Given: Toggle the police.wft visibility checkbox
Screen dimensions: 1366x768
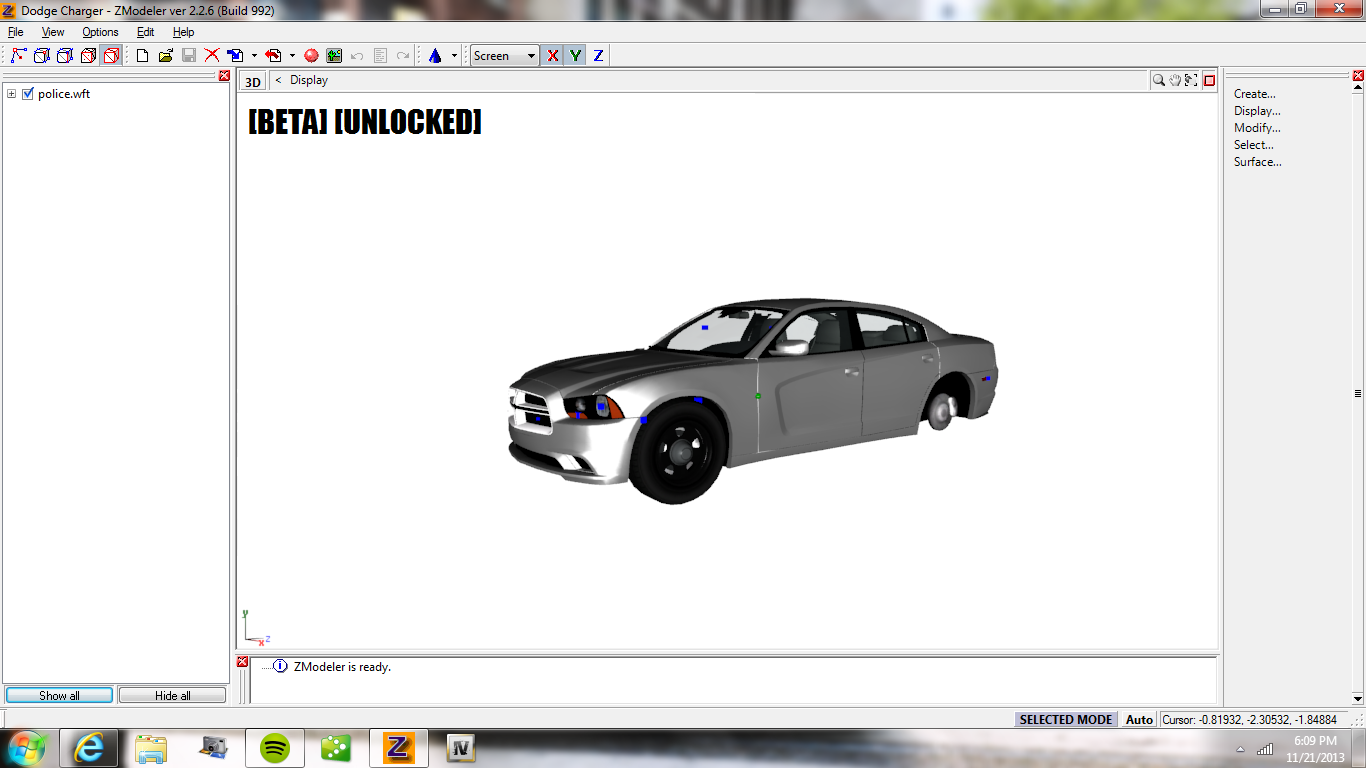Looking at the screenshot, I should tap(28, 94).
